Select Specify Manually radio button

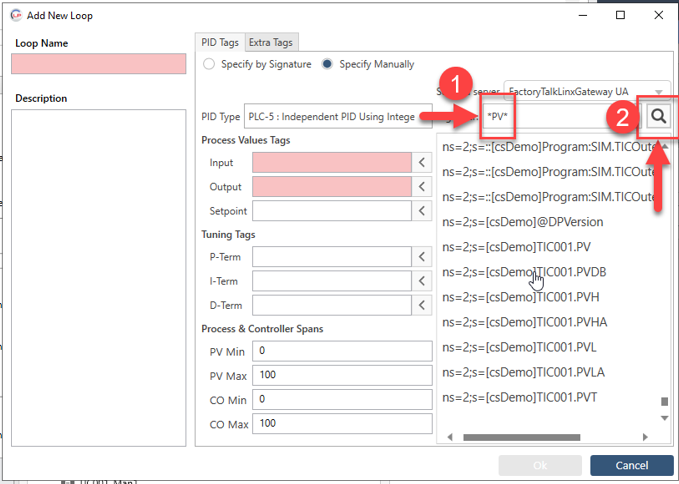[x=327, y=64]
